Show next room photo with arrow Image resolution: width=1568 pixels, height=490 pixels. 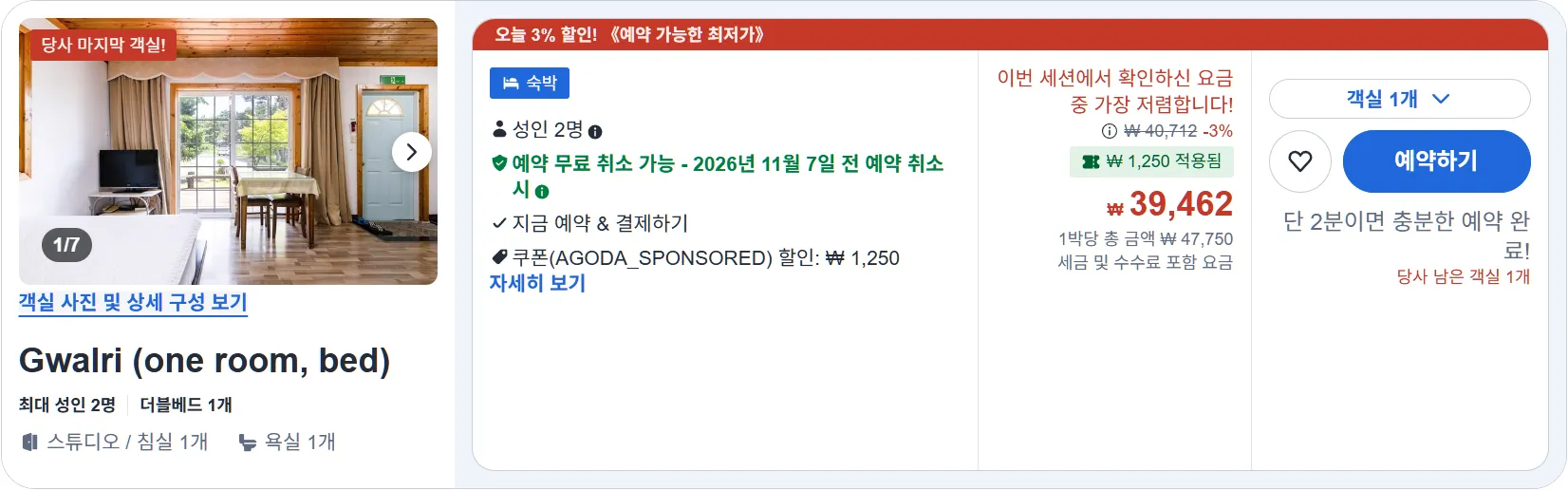pyautogui.click(x=412, y=152)
